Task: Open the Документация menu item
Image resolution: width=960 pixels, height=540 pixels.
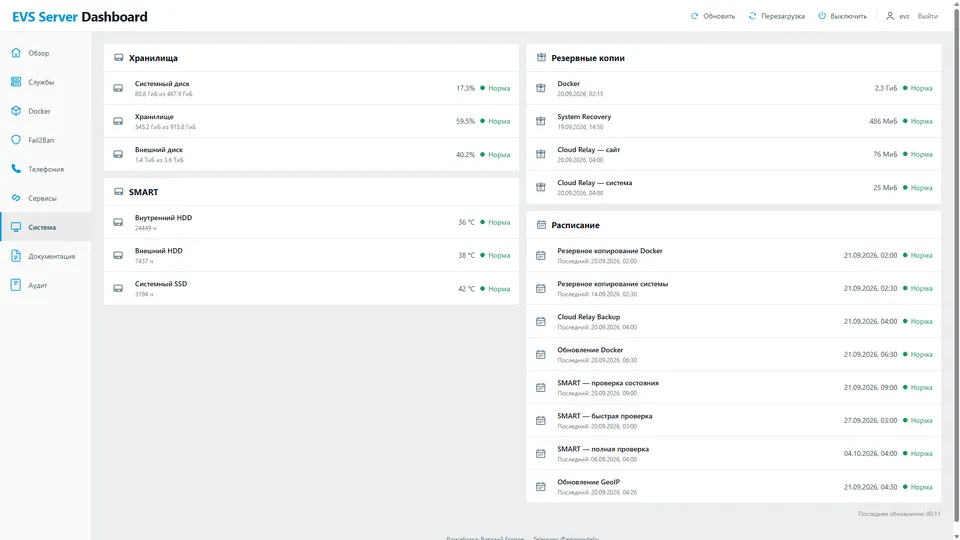Action: (46, 256)
